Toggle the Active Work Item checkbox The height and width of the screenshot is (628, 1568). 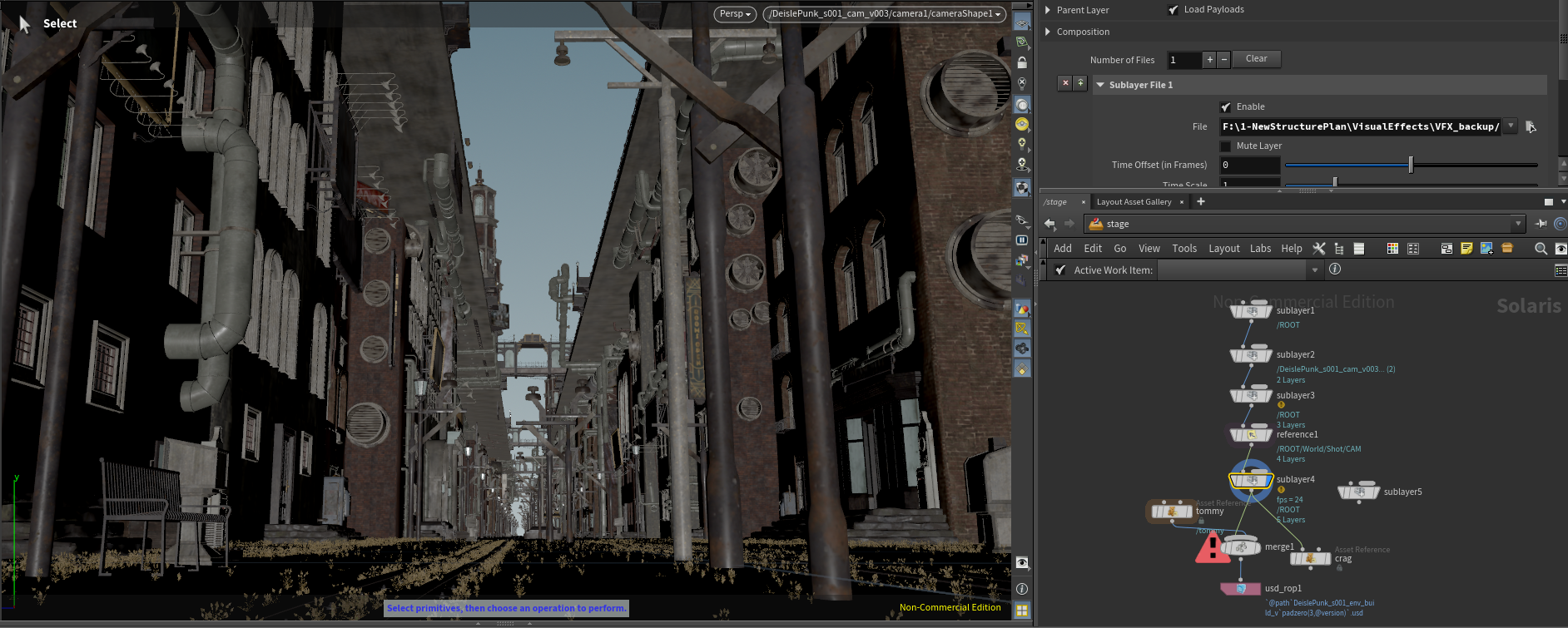[1060, 270]
